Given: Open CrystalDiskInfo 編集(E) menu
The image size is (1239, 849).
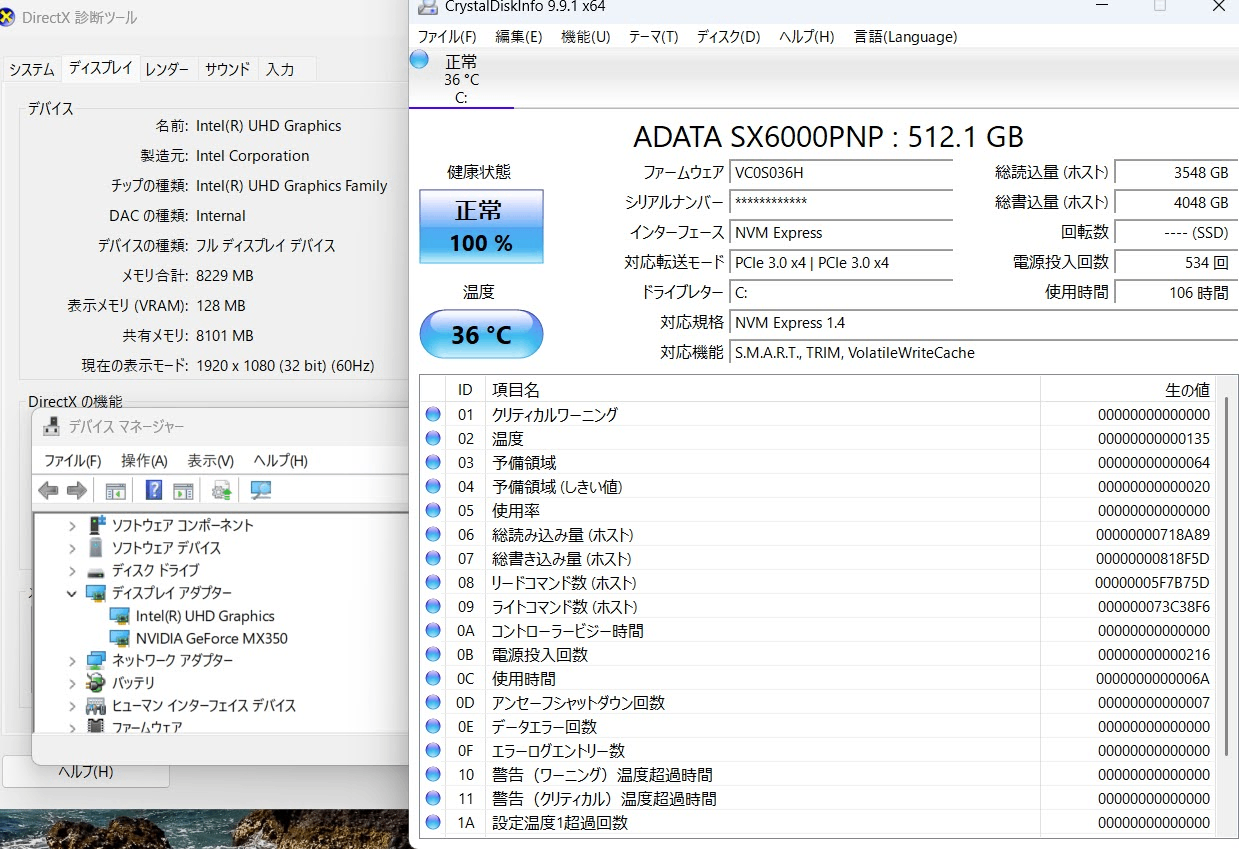Looking at the screenshot, I should (519, 37).
